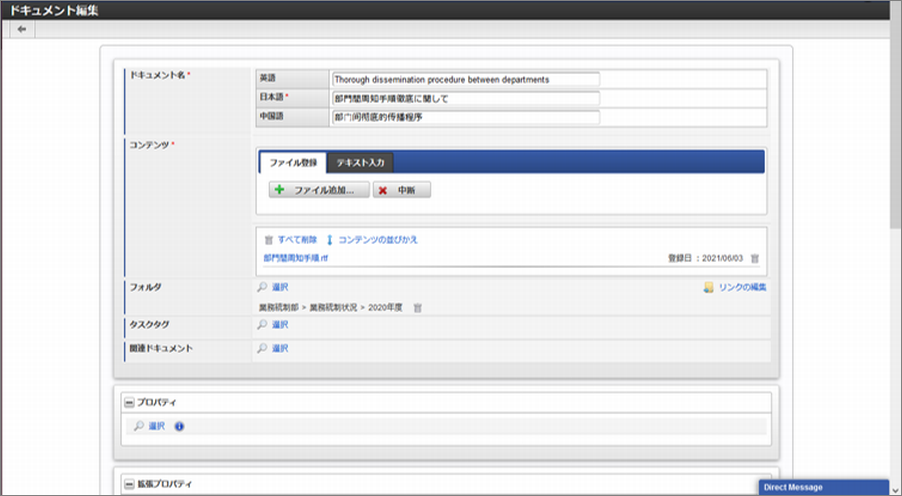The image size is (902, 496).
Task: Click the 中国語 document name input field
Action: [x=465, y=117]
